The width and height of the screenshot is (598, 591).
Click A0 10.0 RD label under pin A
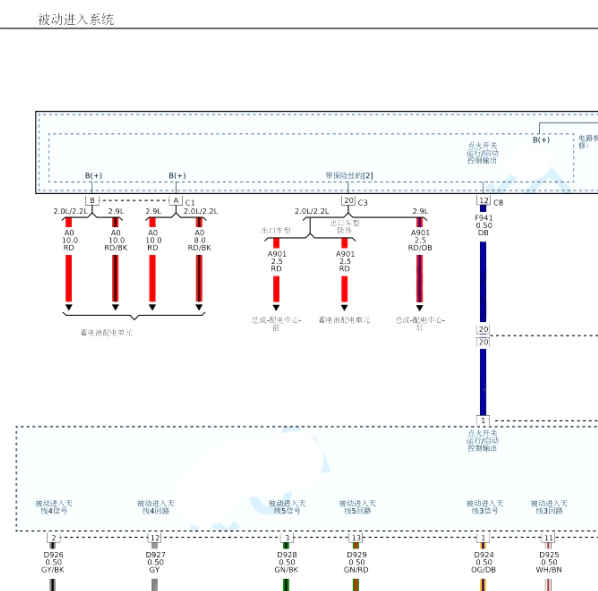point(153,240)
